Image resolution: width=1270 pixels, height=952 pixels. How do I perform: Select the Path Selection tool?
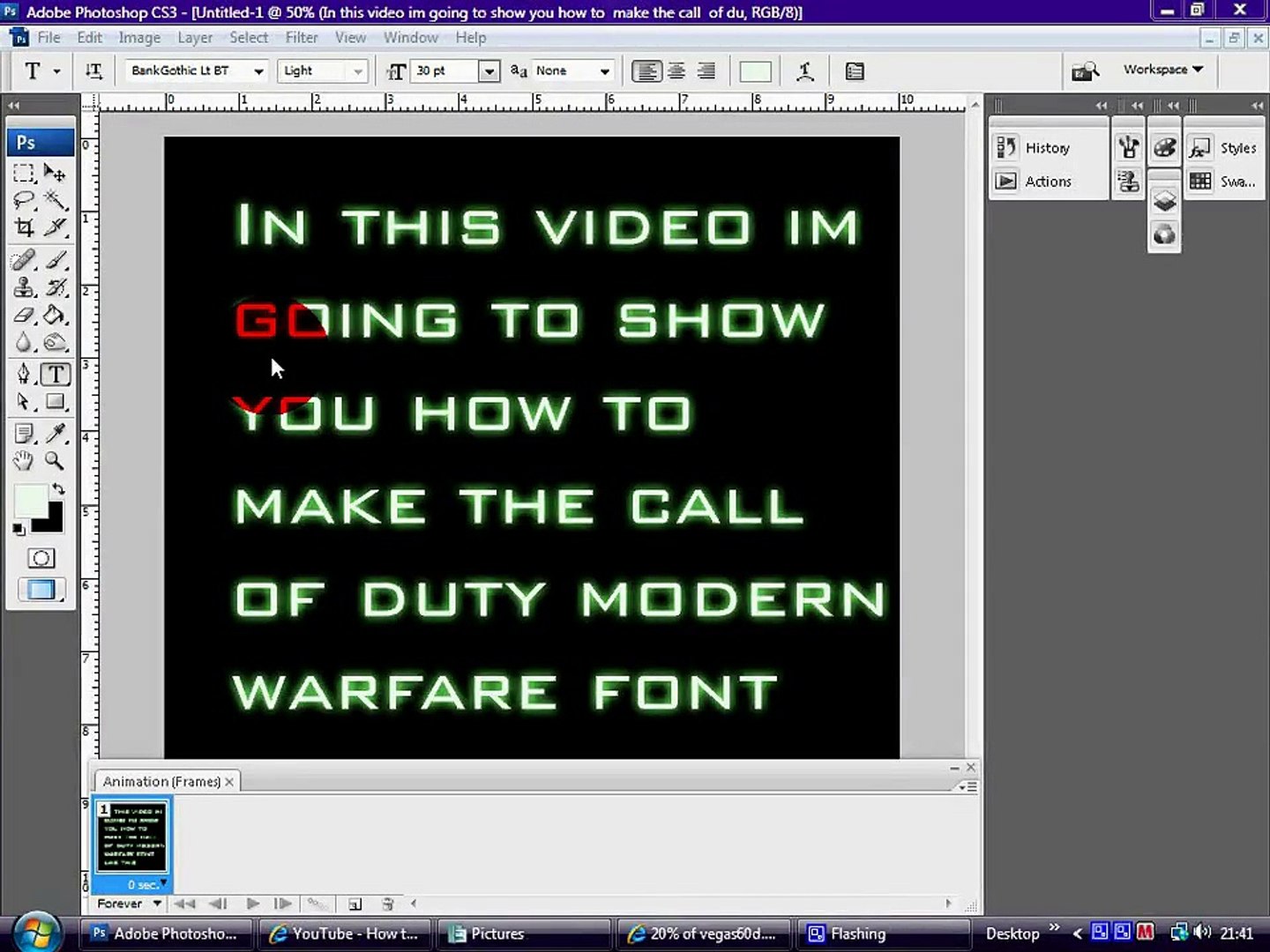25,402
